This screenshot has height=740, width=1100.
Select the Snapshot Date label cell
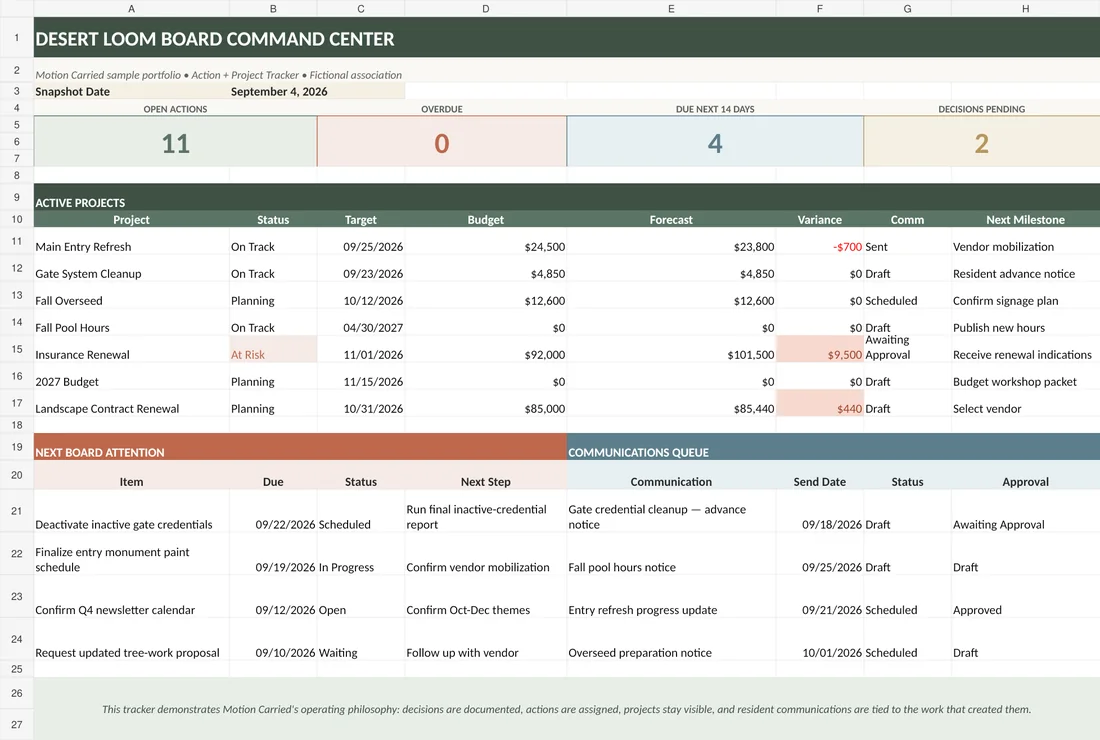(x=131, y=91)
